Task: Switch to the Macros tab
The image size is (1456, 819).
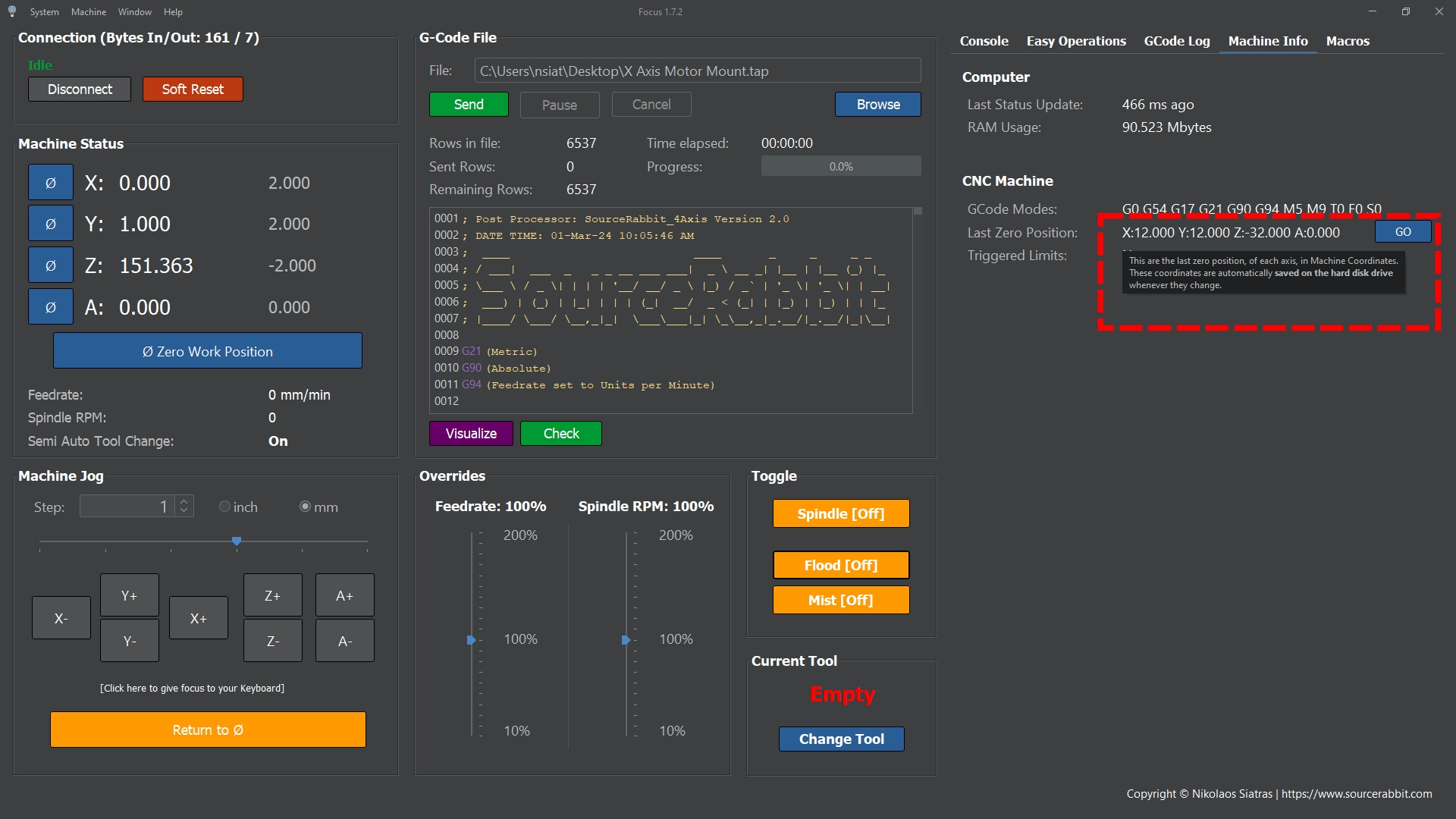Action: [1347, 41]
